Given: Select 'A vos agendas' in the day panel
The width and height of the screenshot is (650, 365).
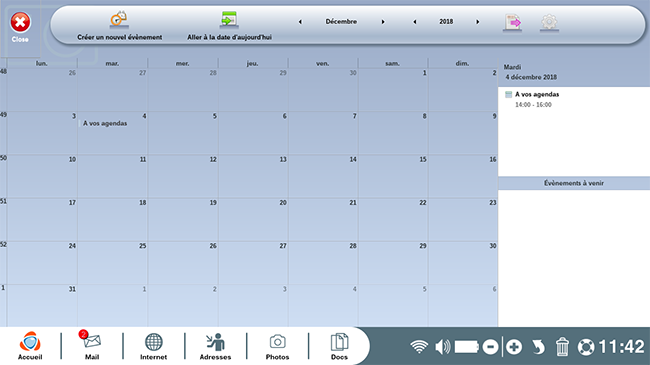Looking at the screenshot, I should click(537, 94).
